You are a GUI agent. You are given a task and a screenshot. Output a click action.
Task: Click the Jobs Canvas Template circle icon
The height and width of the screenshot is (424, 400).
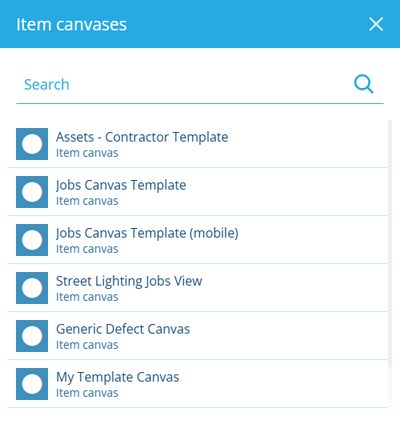pos(32,192)
